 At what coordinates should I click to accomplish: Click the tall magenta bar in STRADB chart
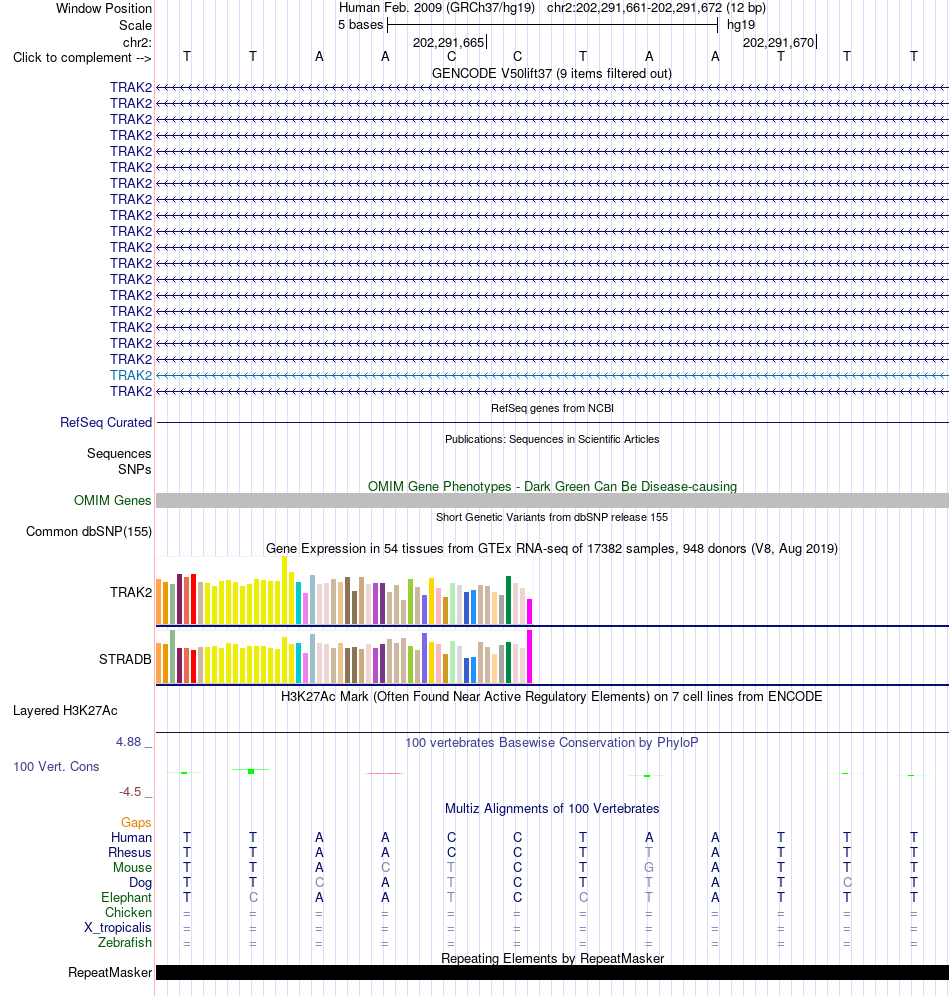pyautogui.click(x=530, y=657)
